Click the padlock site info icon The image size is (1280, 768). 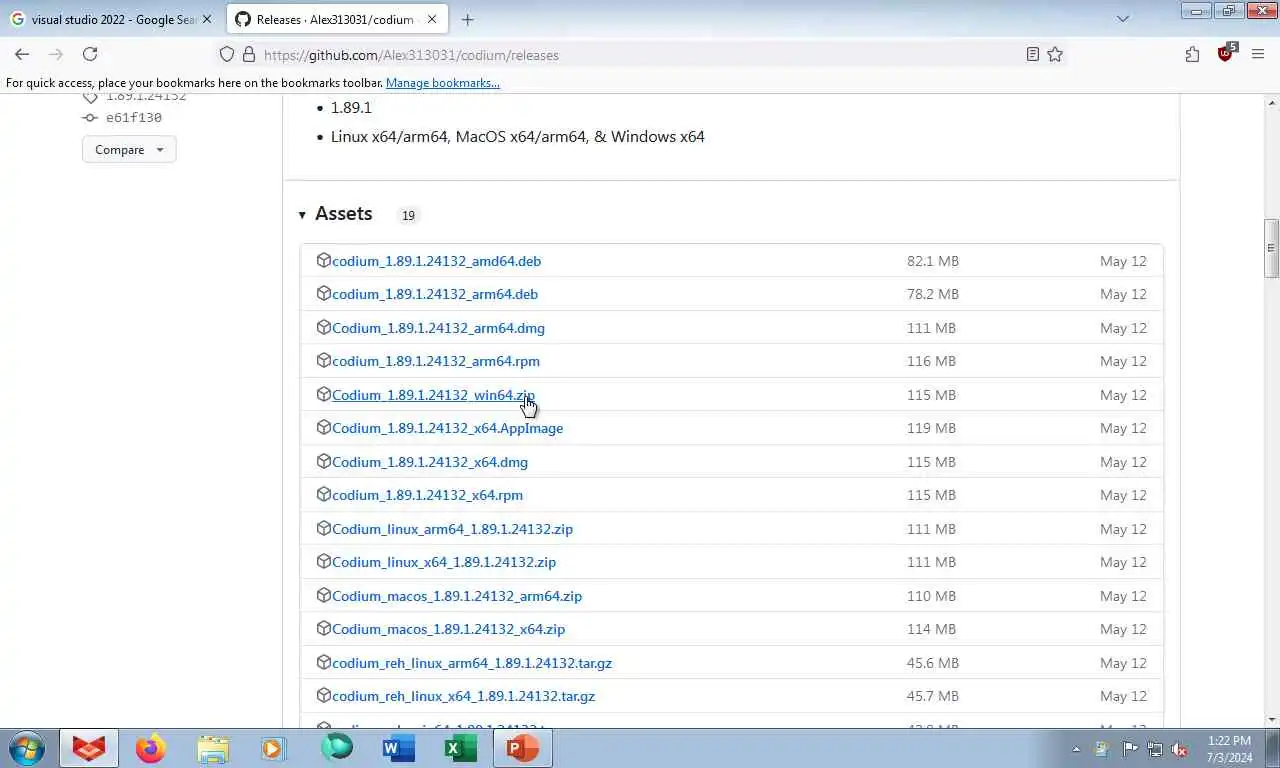pyautogui.click(x=249, y=55)
